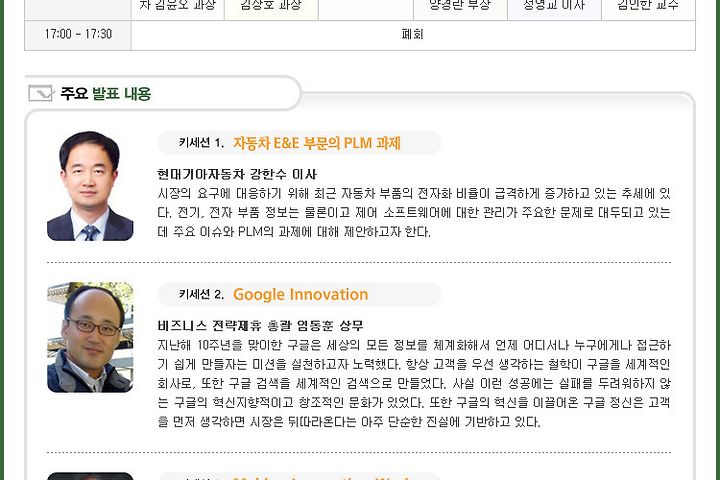Click the 키세션 2. label
Viewport: 720px width, 480px height.
click(201, 294)
